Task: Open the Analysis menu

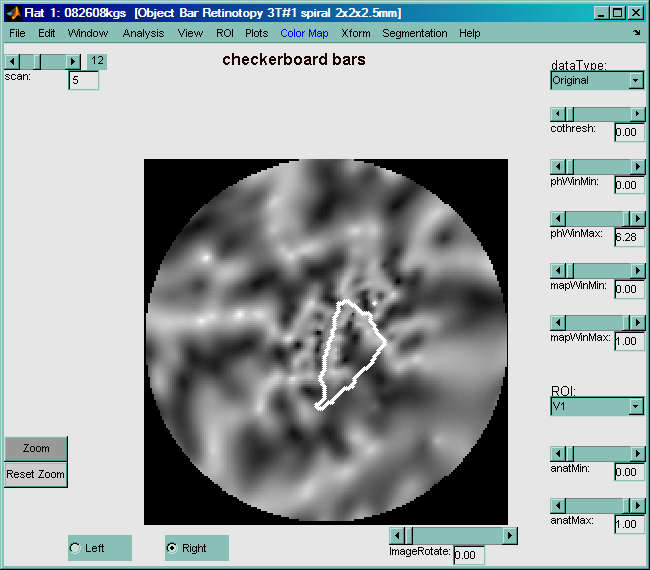Action: click(143, 33)
